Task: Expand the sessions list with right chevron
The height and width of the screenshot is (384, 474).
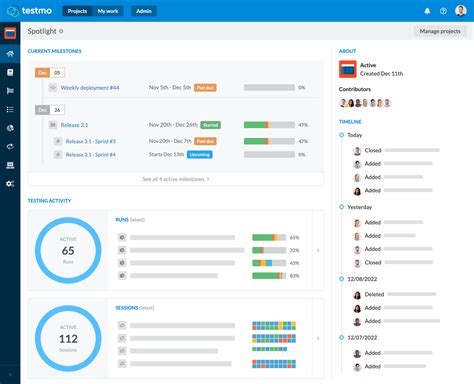Action: [318, 338]
